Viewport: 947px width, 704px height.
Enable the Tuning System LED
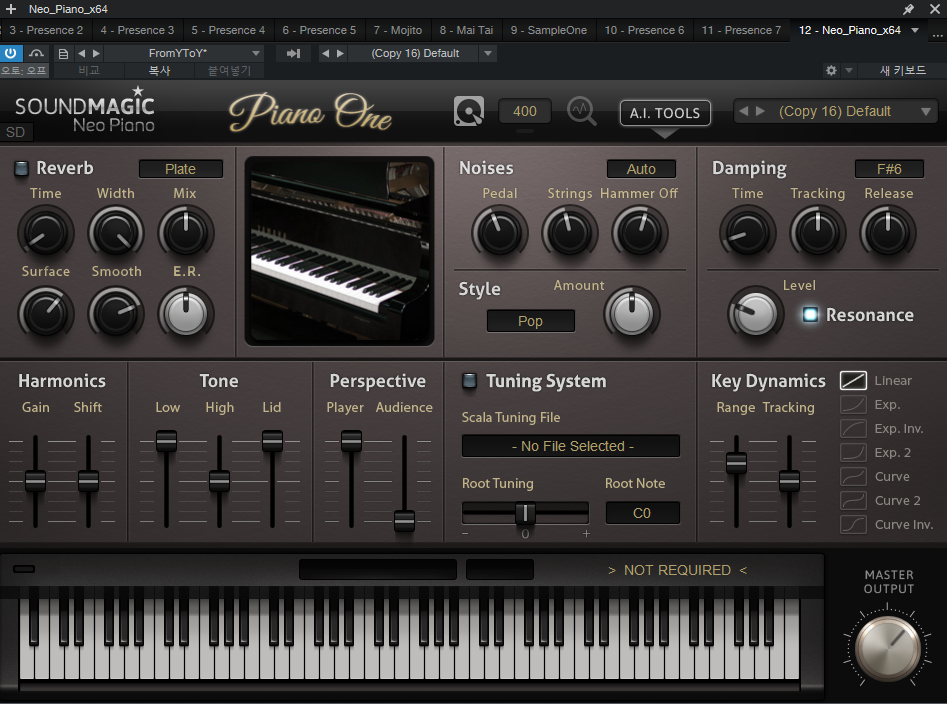[x=469, y=381]
